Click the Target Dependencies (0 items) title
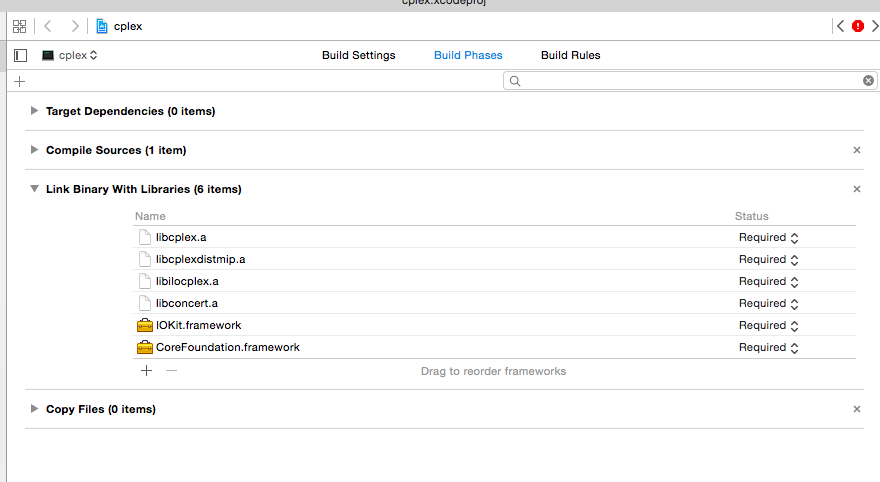 (130, 111)
